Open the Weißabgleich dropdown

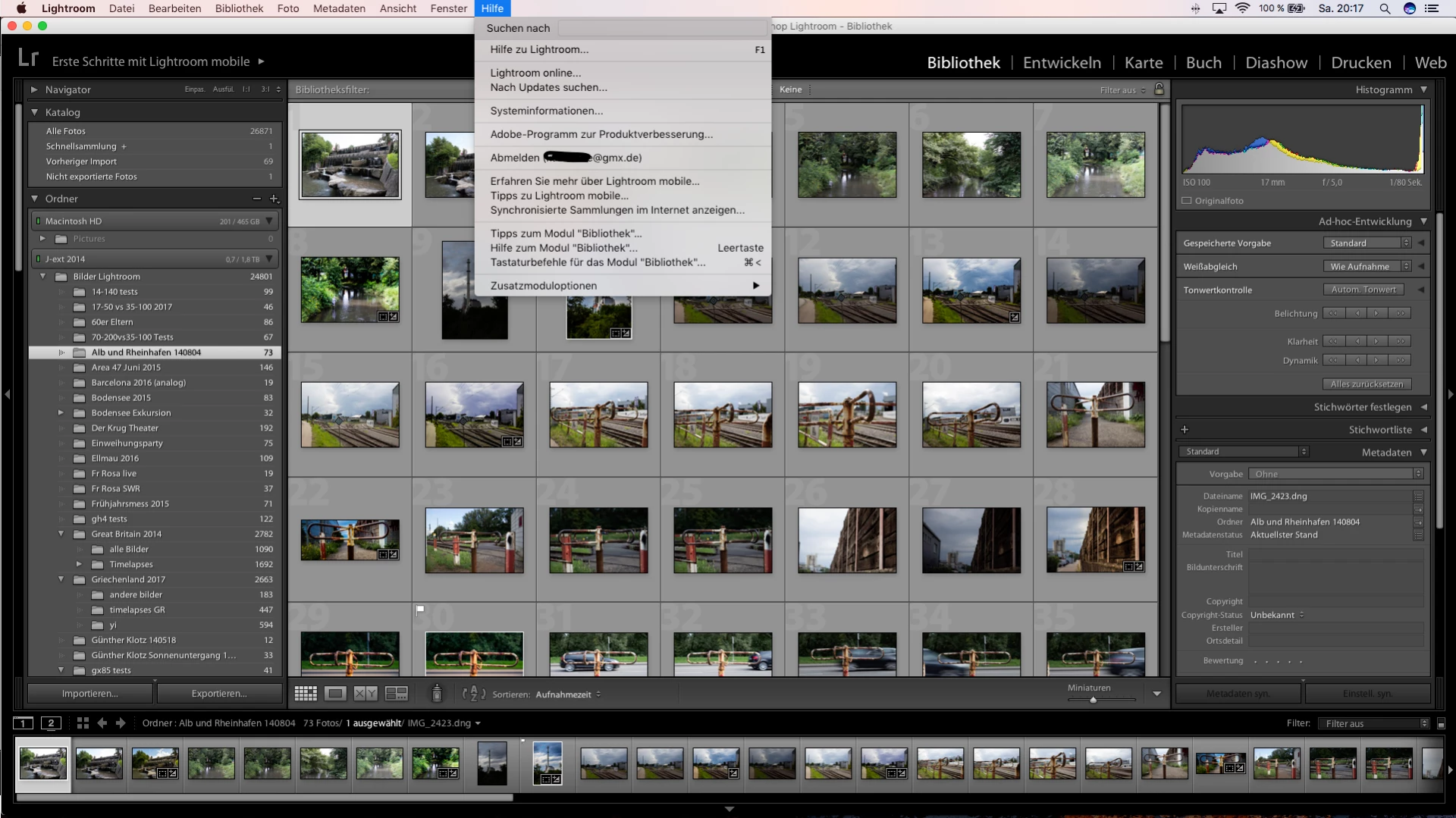tap(1367, 267)
